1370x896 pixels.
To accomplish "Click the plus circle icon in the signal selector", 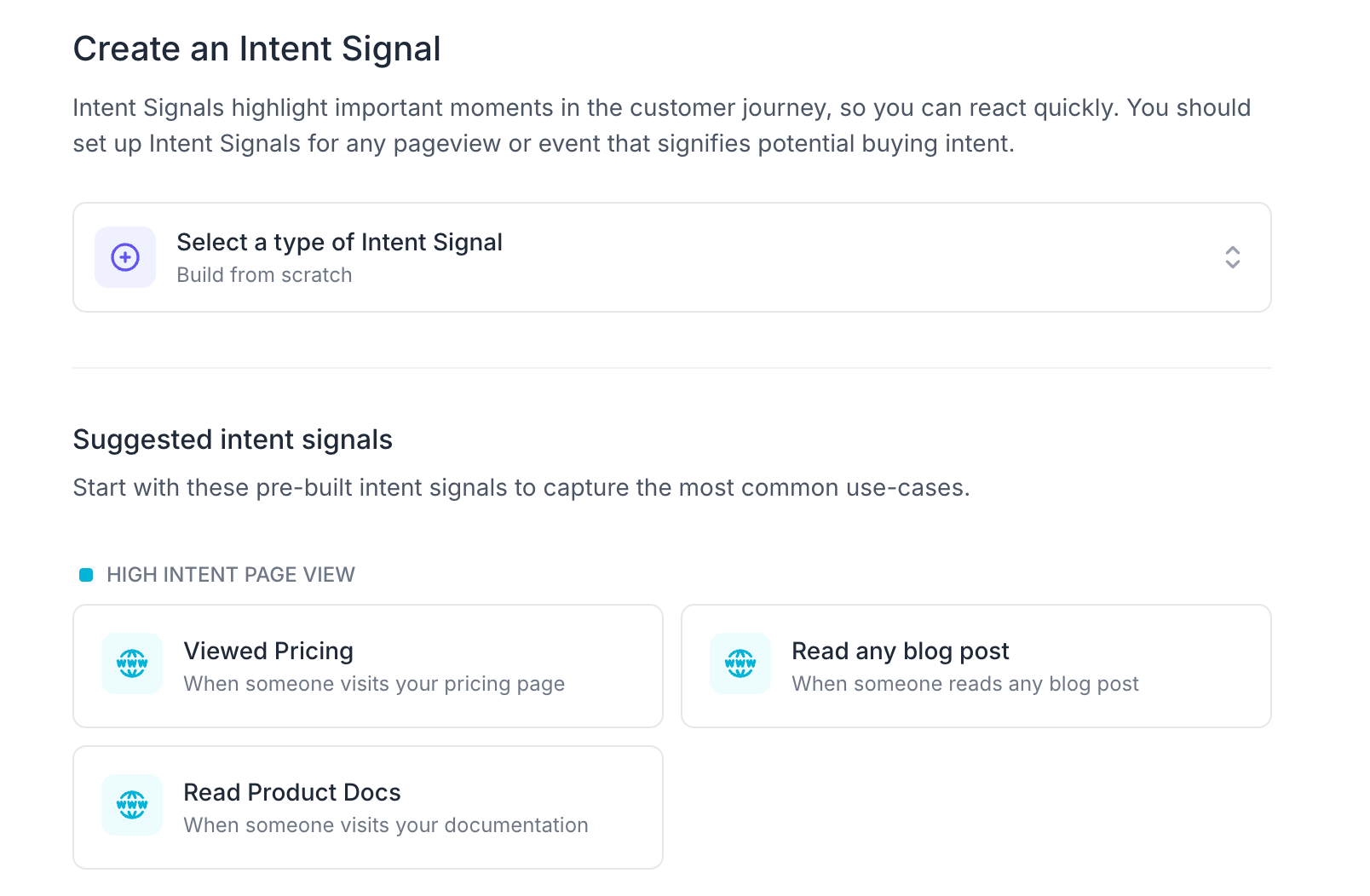I will click(125, 257).
